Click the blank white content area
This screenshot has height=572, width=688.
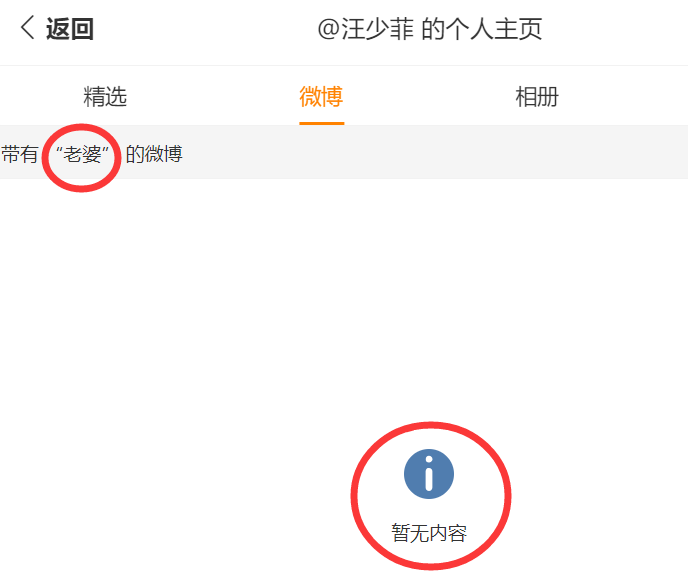point(344,298)
